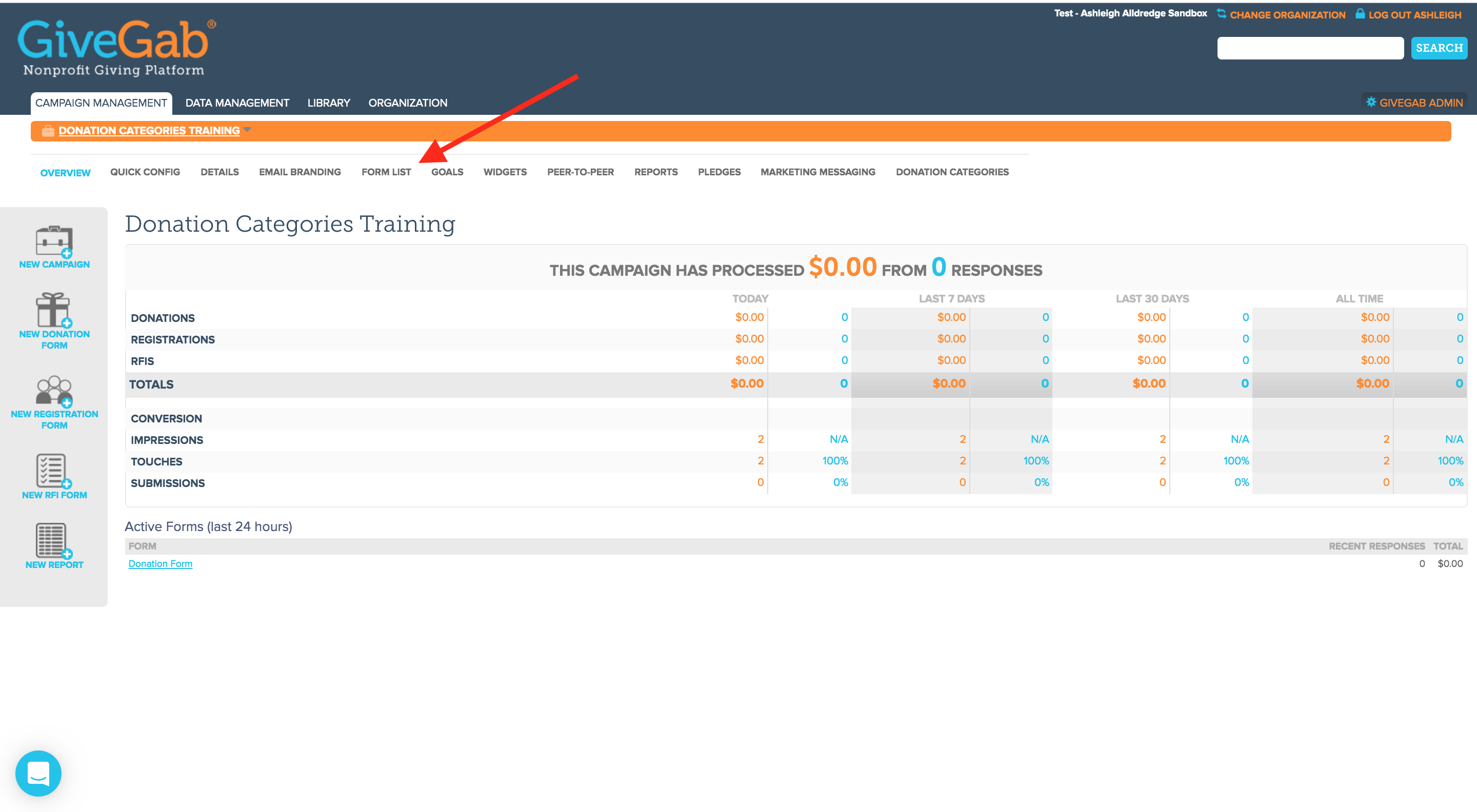Image resolution: width=1477 pixels, height=812 pixels.
Task: Click the Impressions row label
Action: click(167, 440)
